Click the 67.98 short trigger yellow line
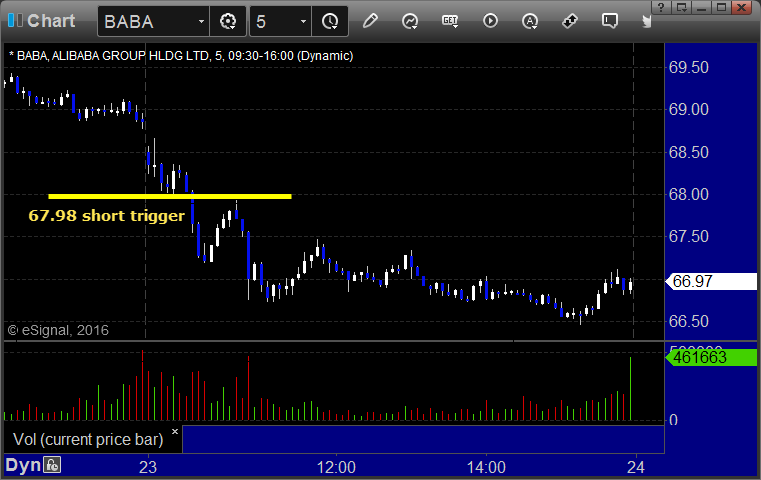The height and width of the screenshot is (480, 761). 170,197
